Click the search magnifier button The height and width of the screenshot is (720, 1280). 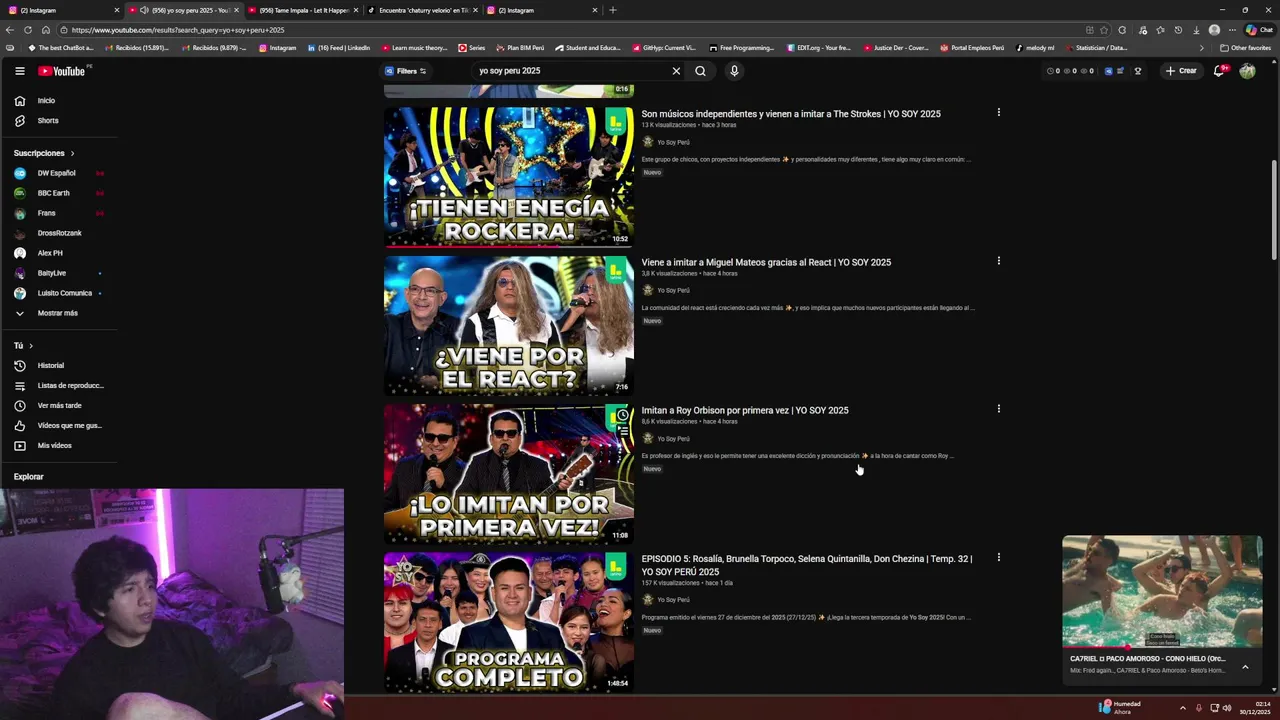700,71
